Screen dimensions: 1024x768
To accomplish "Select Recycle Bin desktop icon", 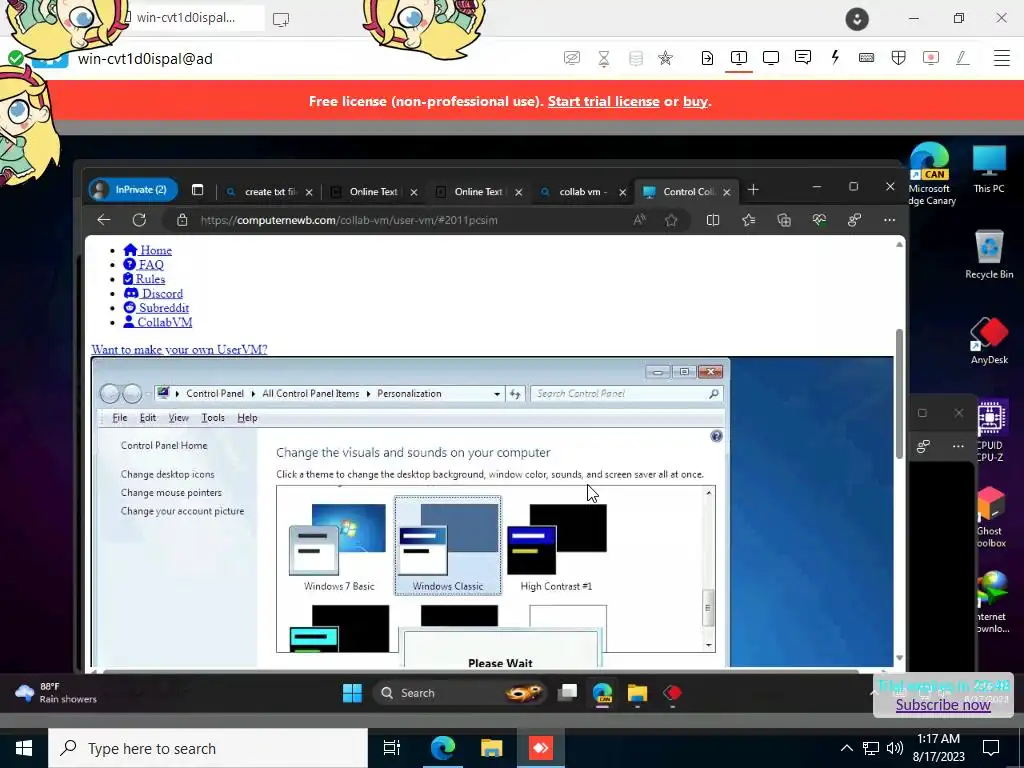I will 989,255.
